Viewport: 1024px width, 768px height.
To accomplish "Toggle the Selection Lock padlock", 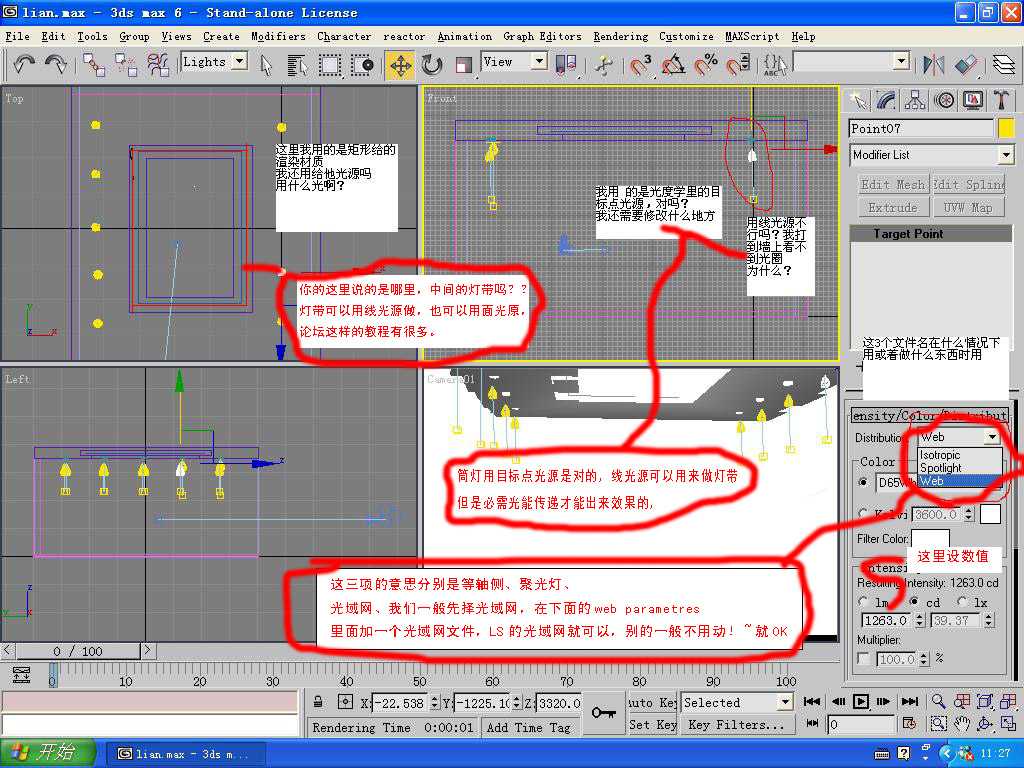I will [318, 702].
